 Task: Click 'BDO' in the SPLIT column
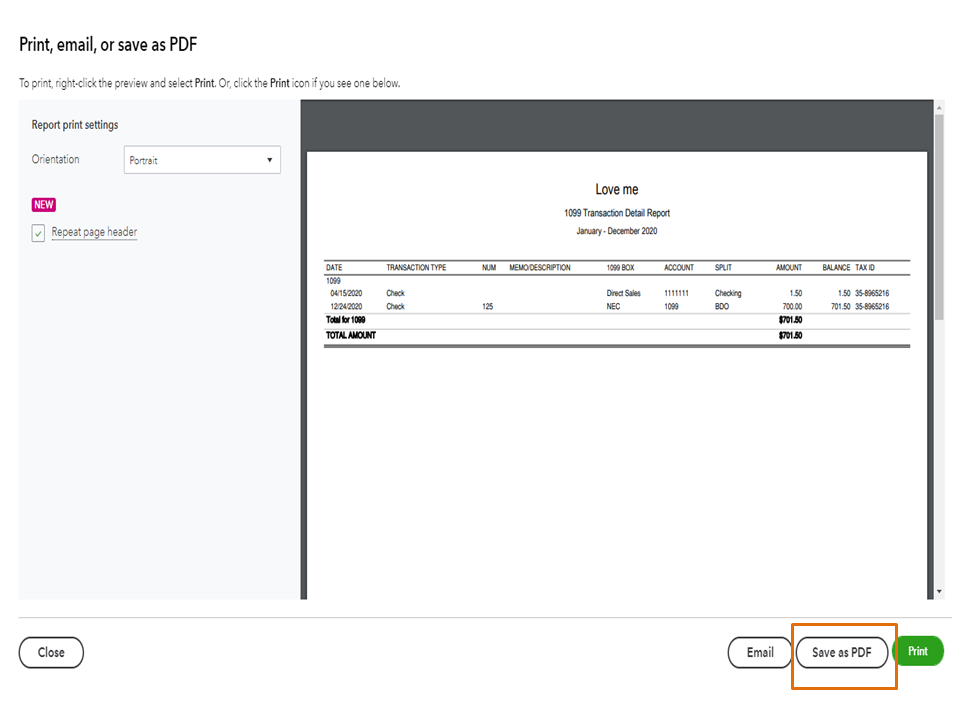point(722,306)
